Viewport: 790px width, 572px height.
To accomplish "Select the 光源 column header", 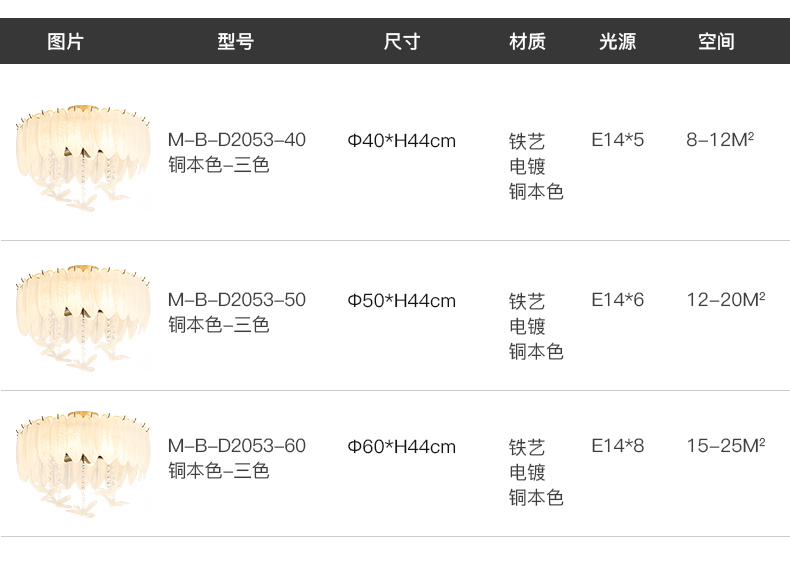I will click(617, 41).
